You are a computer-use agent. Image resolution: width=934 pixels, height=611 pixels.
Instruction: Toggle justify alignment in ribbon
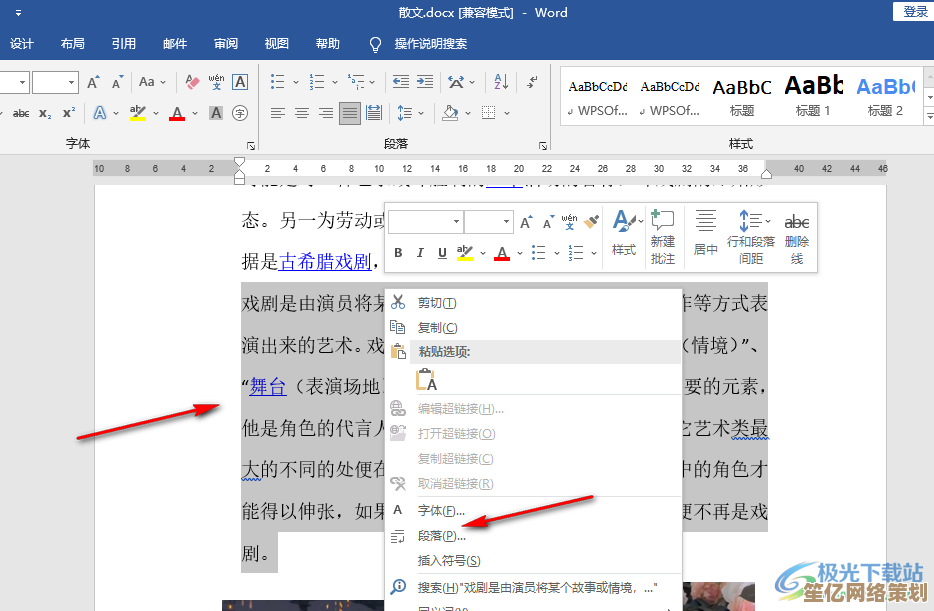coord(350,113)
